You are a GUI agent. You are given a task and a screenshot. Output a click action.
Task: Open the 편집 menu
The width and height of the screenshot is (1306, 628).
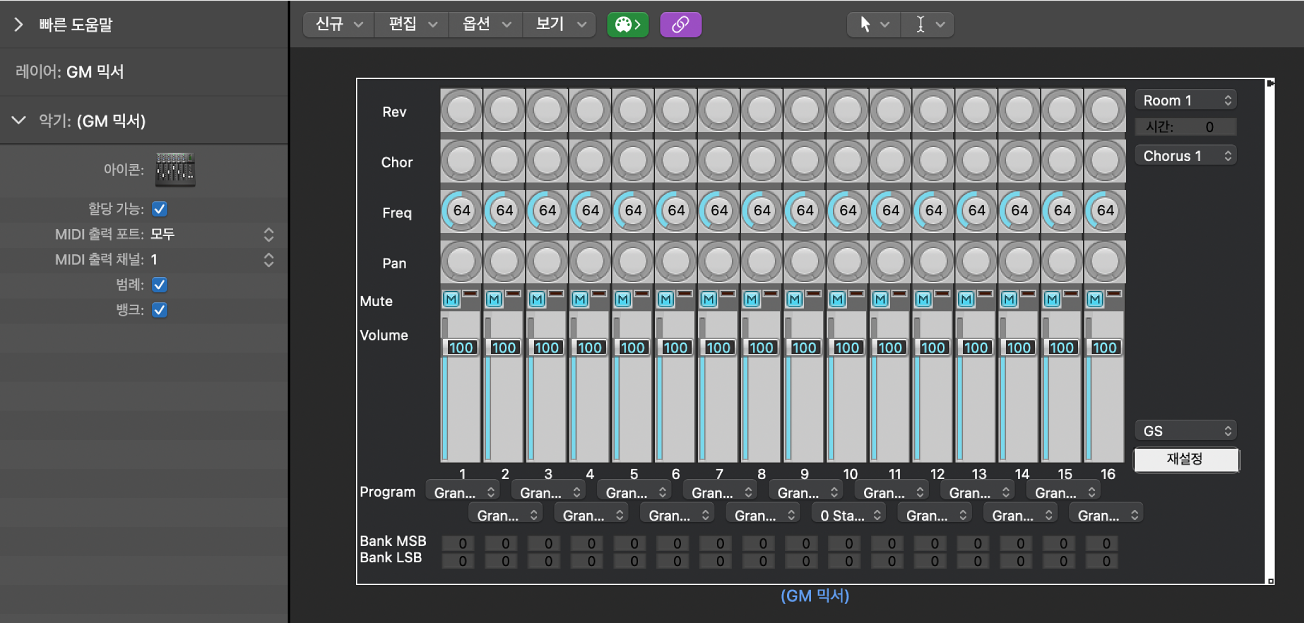coord(410,25)
